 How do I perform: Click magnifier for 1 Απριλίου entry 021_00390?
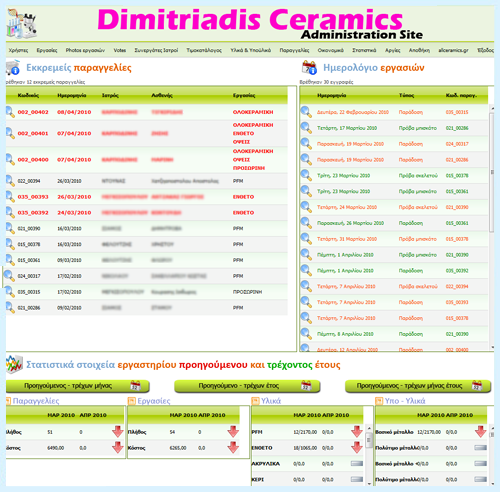tap(306, 255)
